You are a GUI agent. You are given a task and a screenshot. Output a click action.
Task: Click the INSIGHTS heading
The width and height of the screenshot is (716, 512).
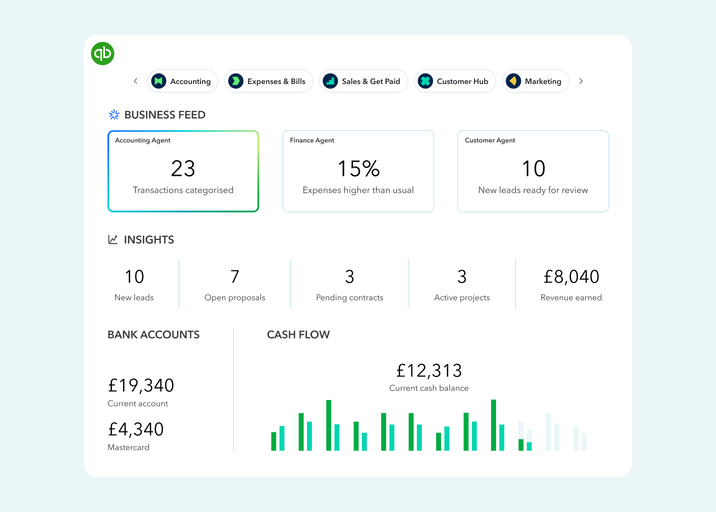click(x=149, y=240)
